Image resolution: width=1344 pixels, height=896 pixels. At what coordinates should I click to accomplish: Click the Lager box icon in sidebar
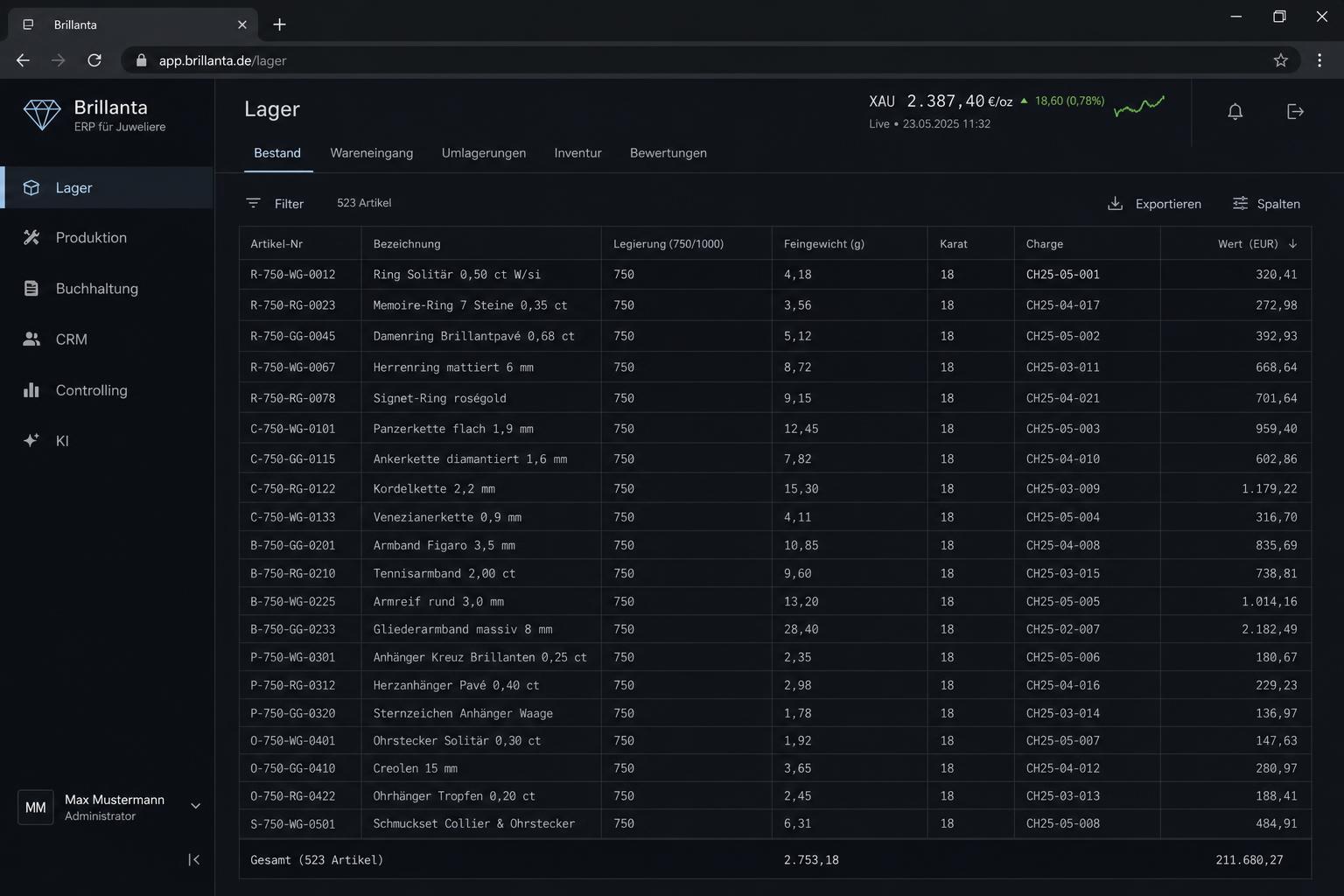[x=31, y=187]
